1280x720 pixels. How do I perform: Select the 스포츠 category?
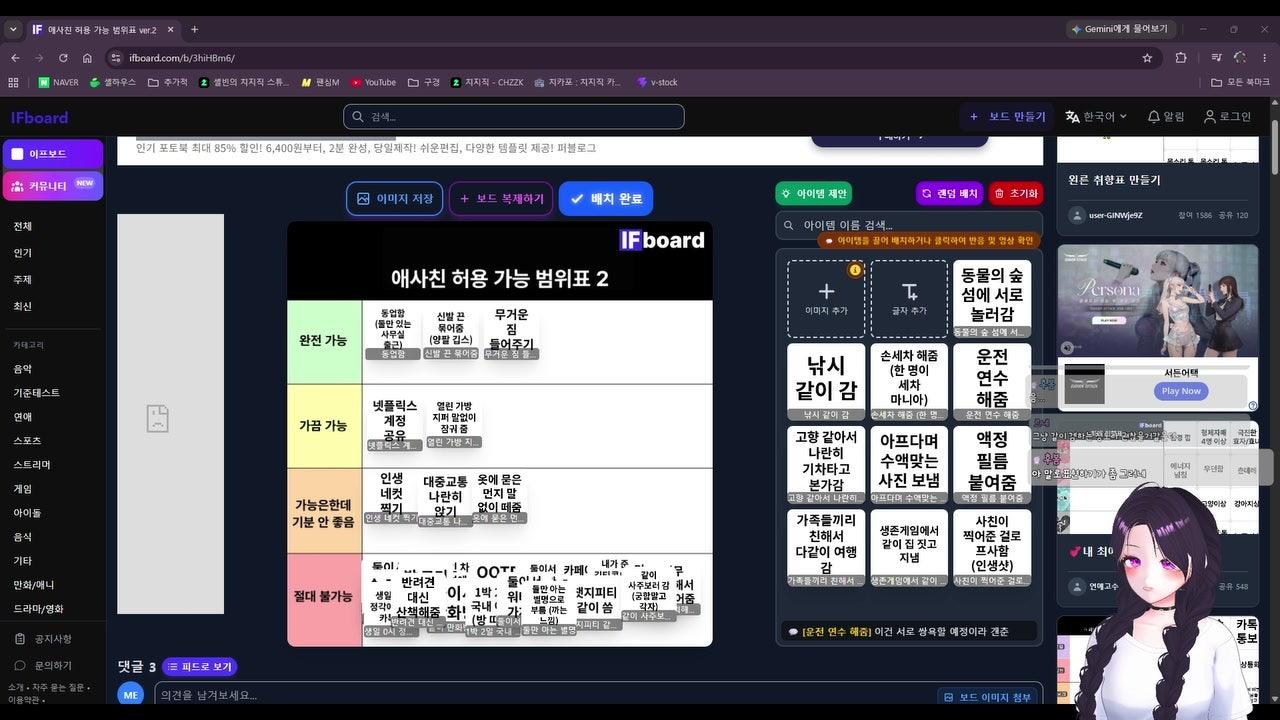28,441
